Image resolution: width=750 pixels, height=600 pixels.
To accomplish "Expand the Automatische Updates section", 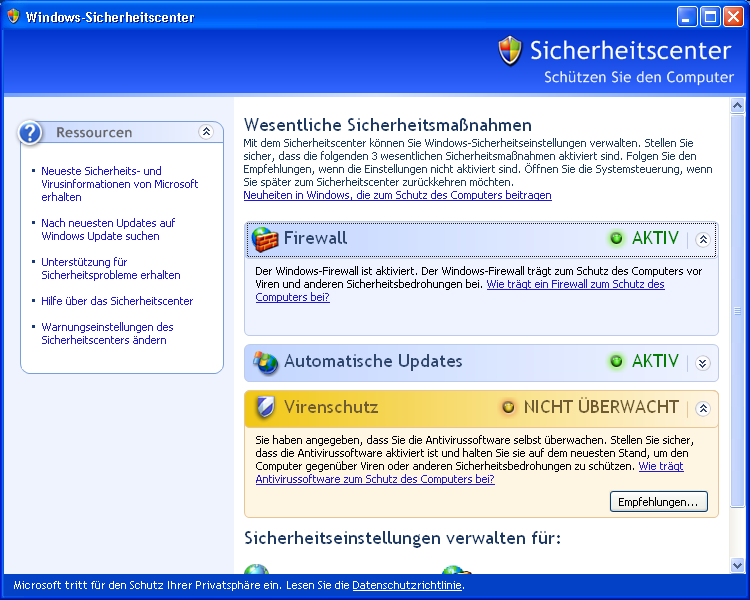I will (703, 363).
